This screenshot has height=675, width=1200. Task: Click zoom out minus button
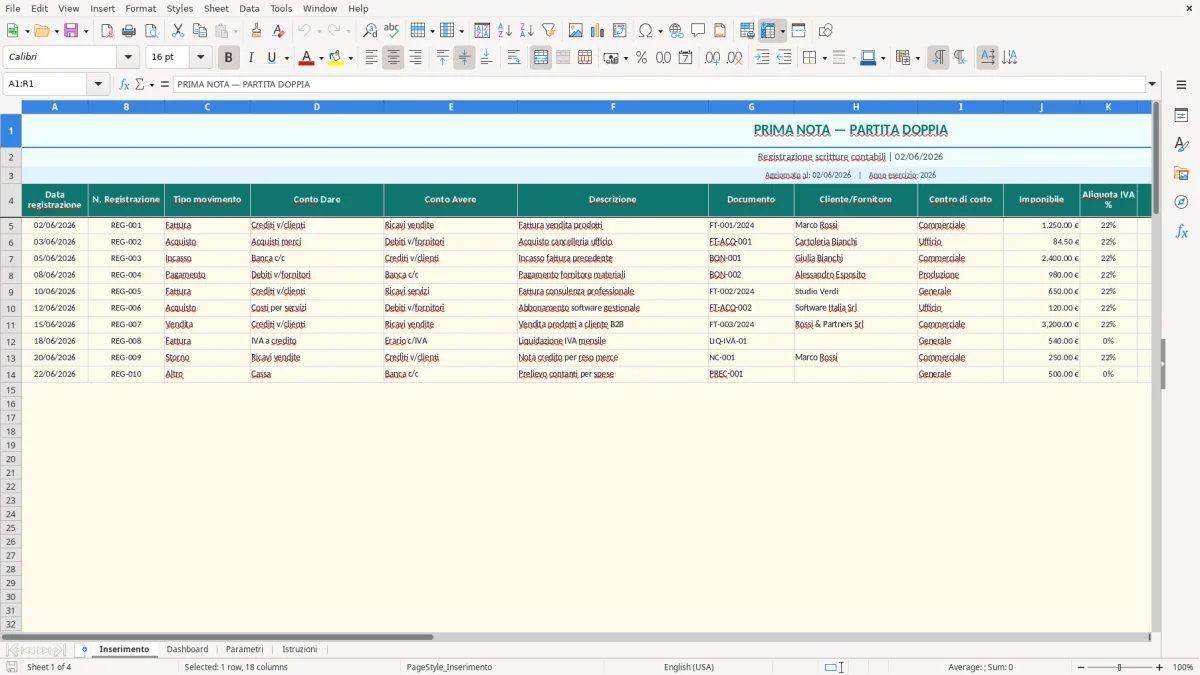(1079, 667)
